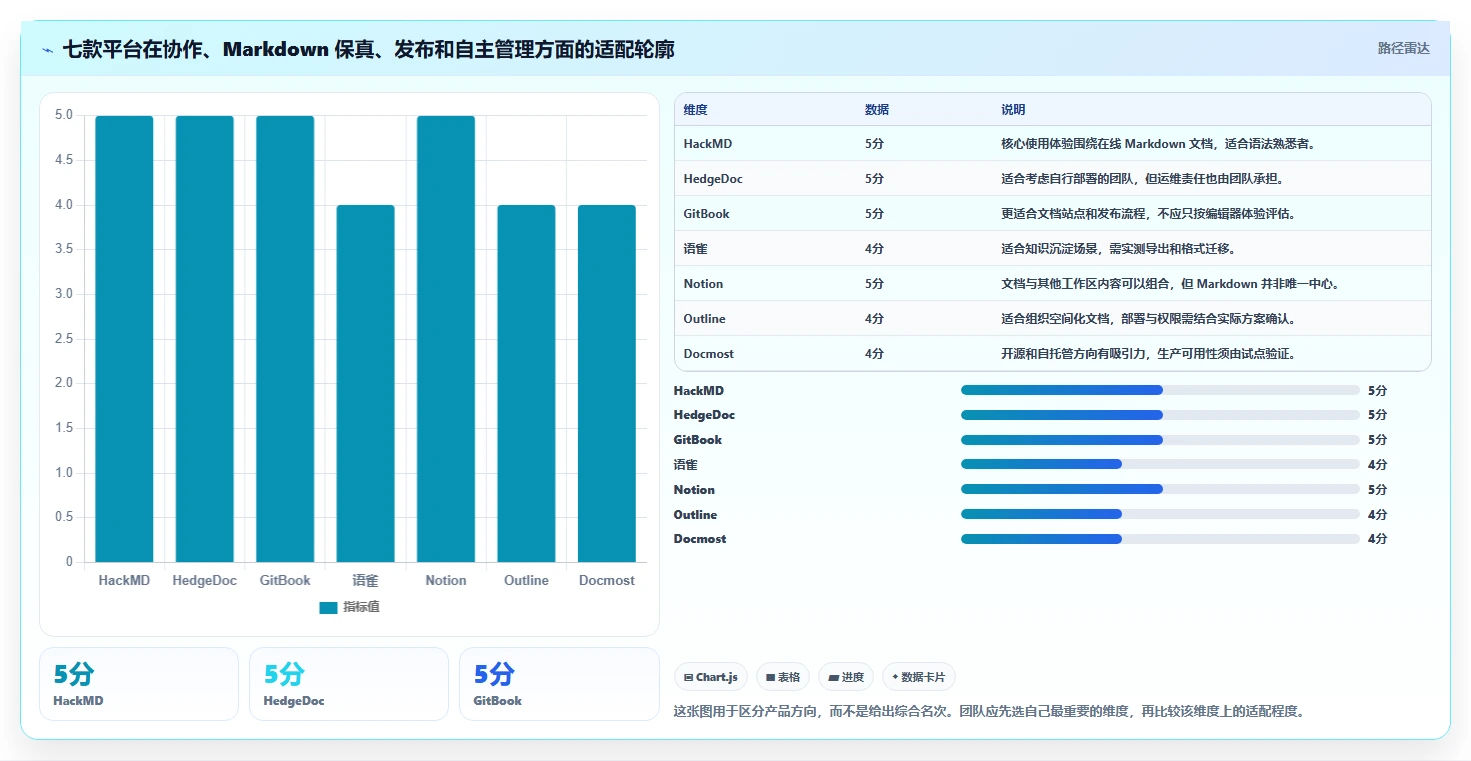Click the GitBook label on the chart x-axis
This screenshot has height=761, width=1471.
click(285, 580)
